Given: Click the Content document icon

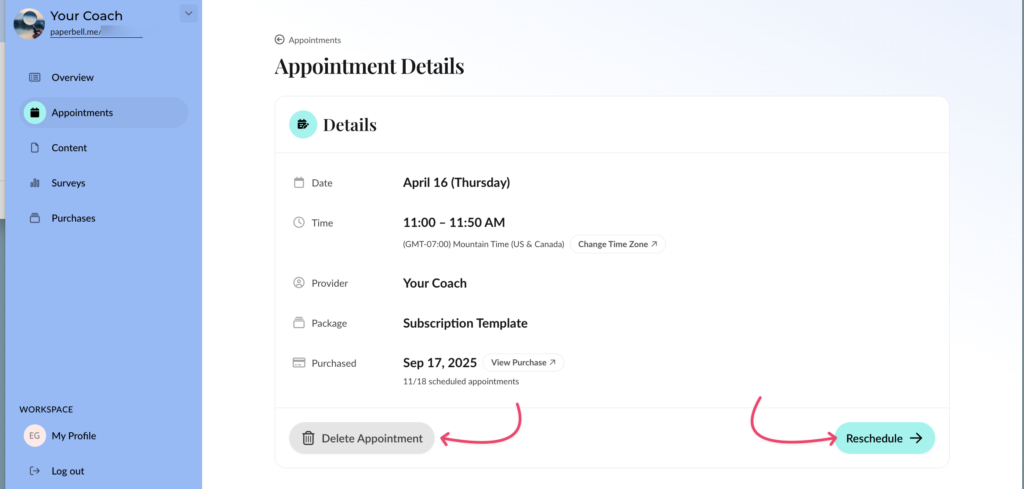Looking at the screenshot, I should point(35,148).
